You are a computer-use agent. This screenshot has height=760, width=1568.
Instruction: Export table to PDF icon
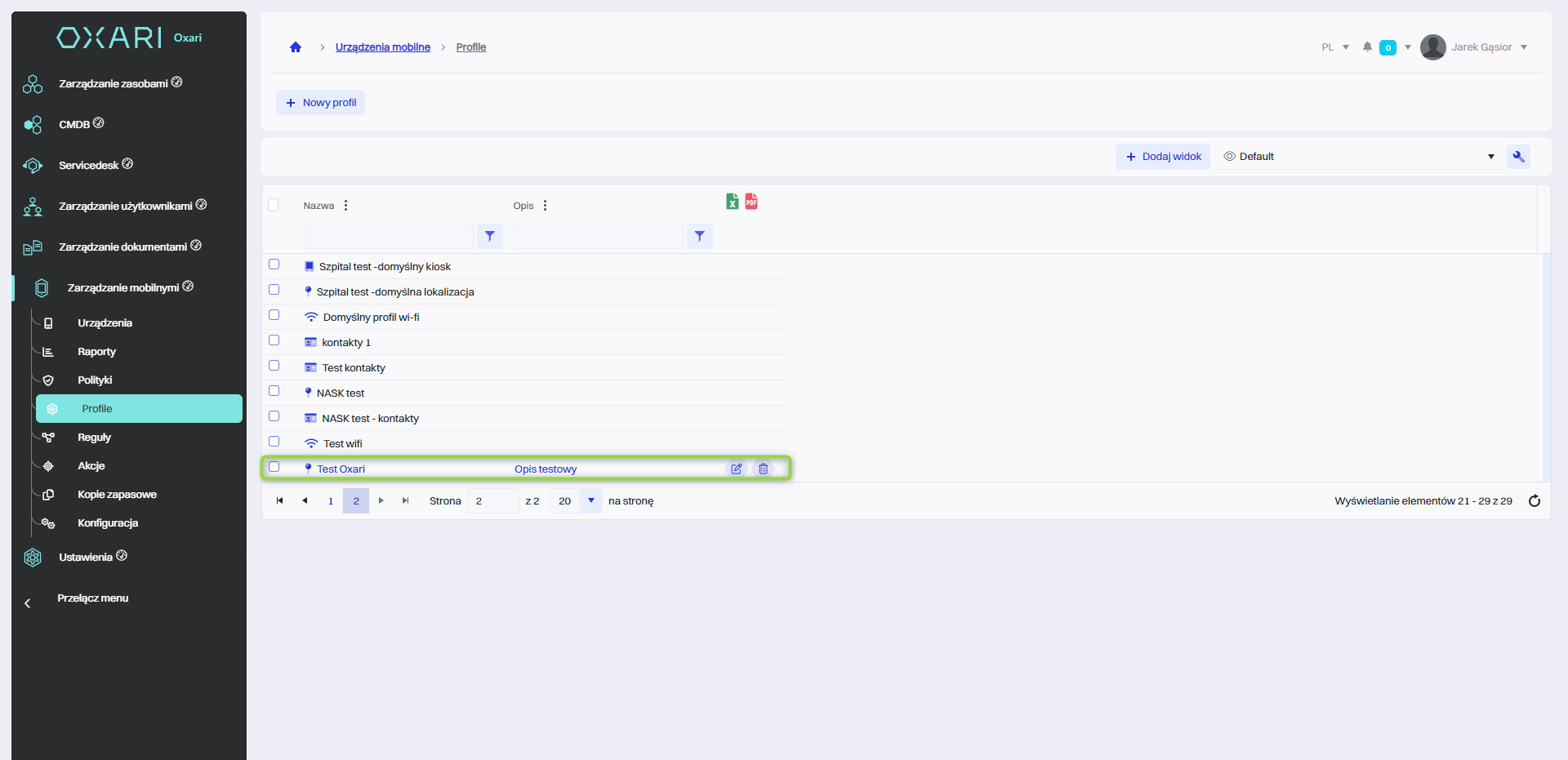click(x=751, y=202)
